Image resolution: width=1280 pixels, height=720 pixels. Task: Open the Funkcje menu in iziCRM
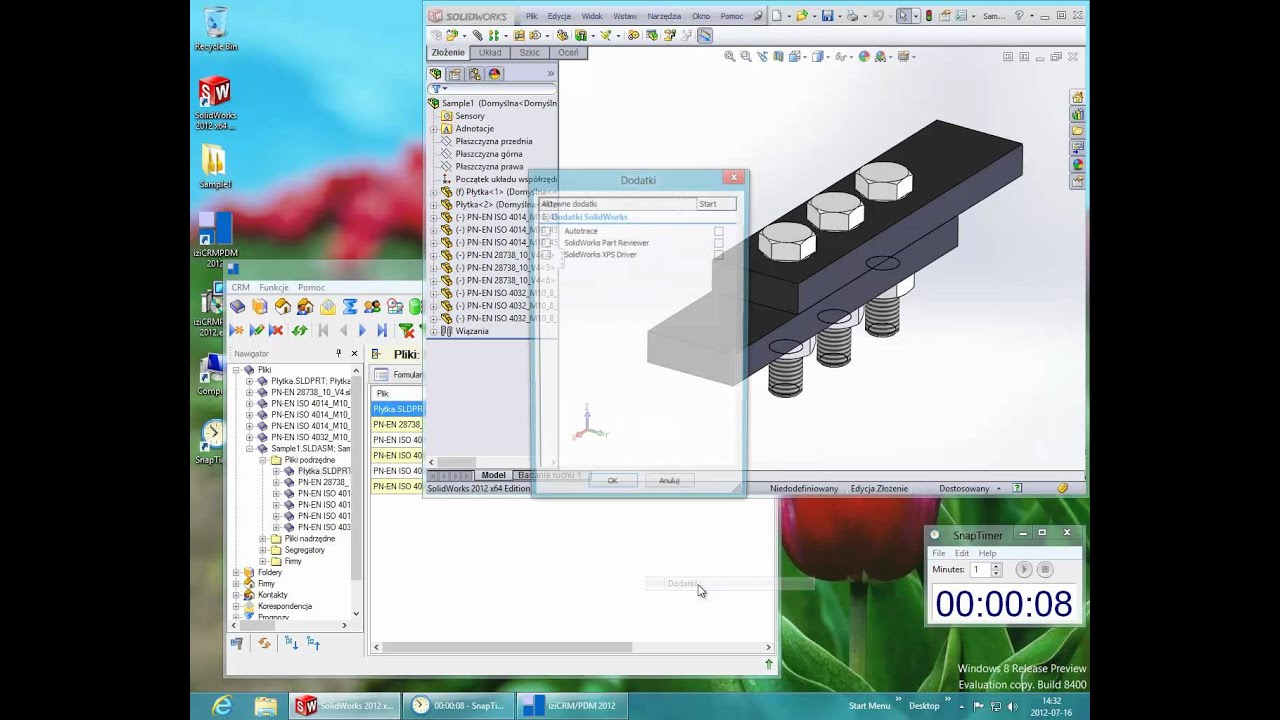(274, 287)
